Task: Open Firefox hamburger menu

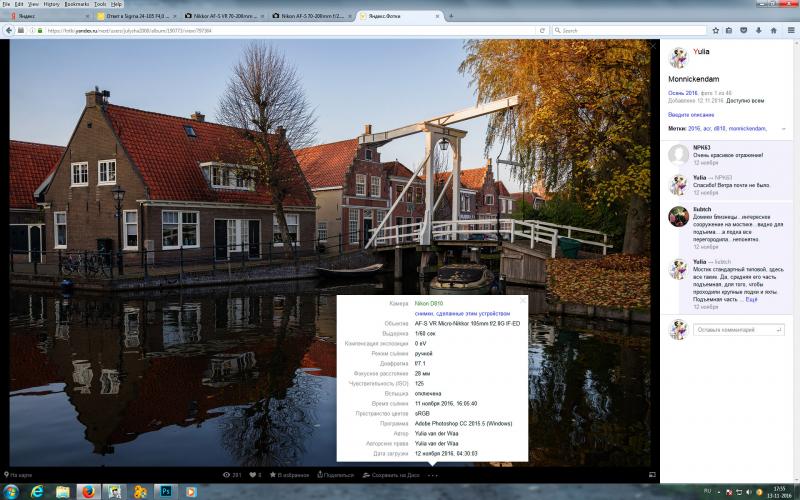Action: [791, 31]
